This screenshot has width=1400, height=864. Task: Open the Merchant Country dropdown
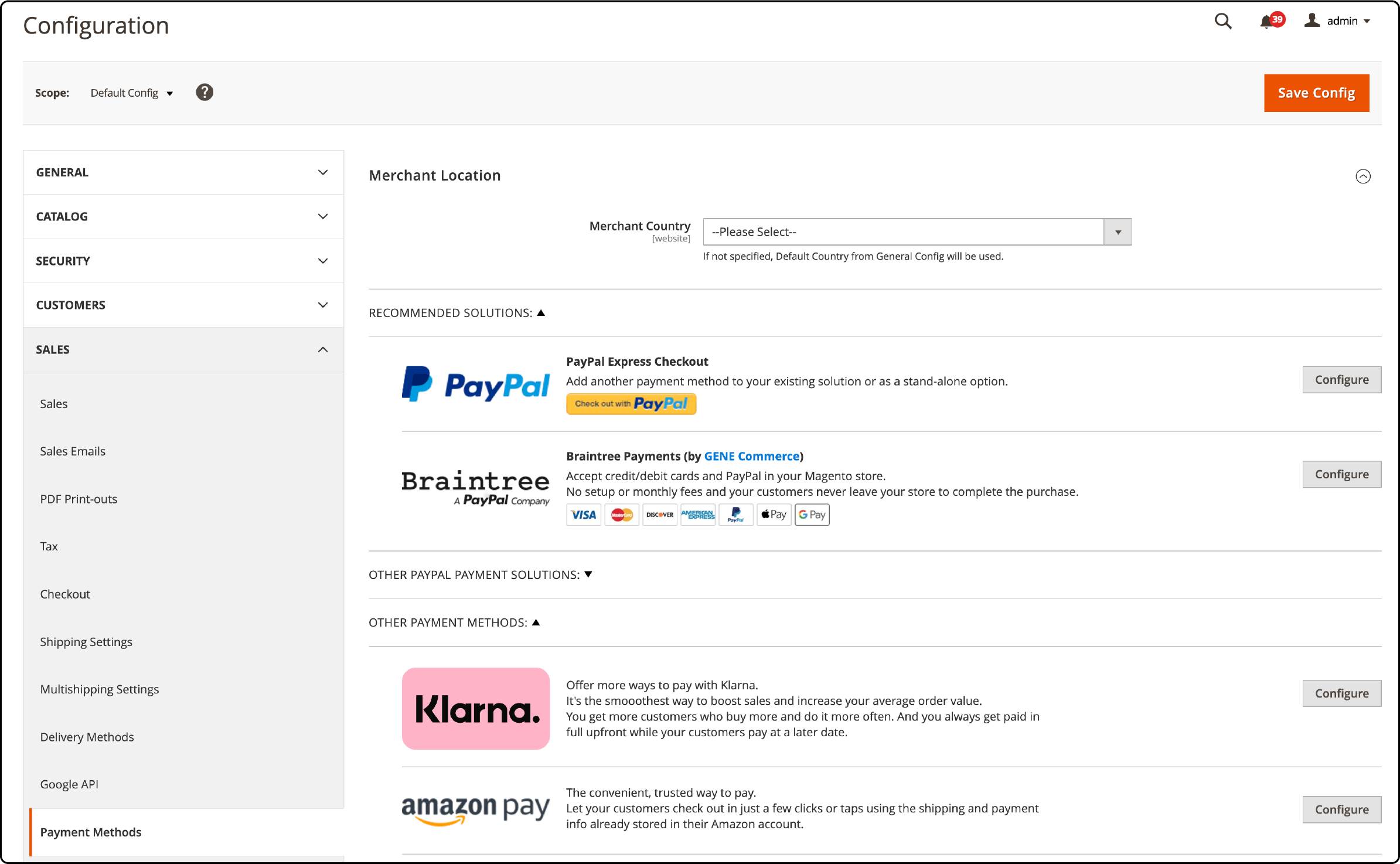917,232
